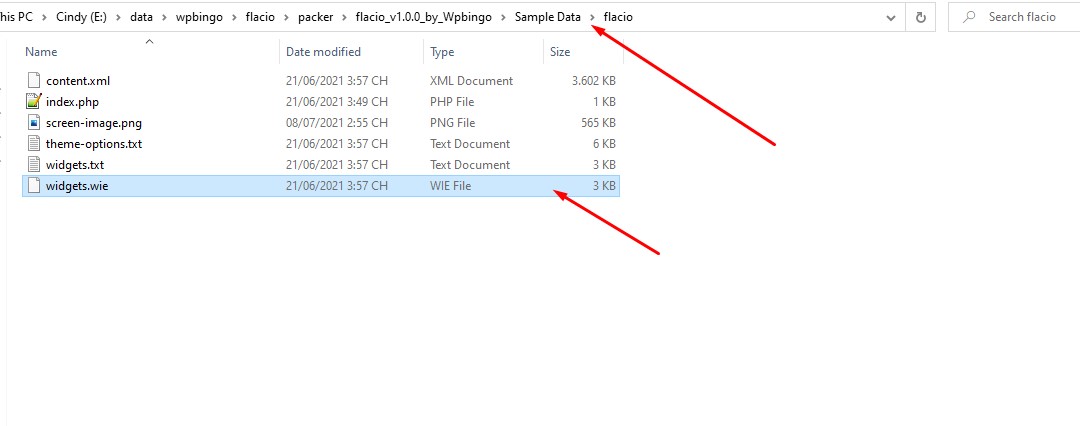Select the screen-image.png file icon
This screenshot has height=426, width=1080.
coord(34,123)
